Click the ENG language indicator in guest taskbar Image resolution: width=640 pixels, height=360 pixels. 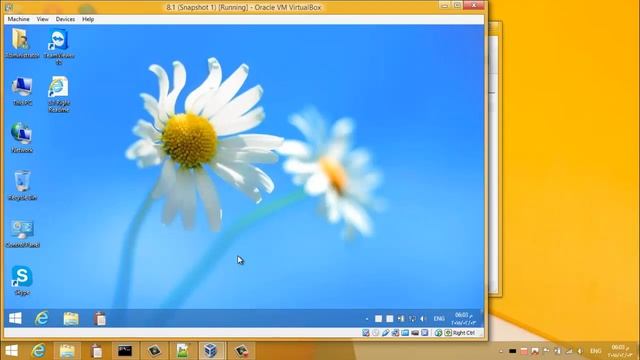[439, 318]
